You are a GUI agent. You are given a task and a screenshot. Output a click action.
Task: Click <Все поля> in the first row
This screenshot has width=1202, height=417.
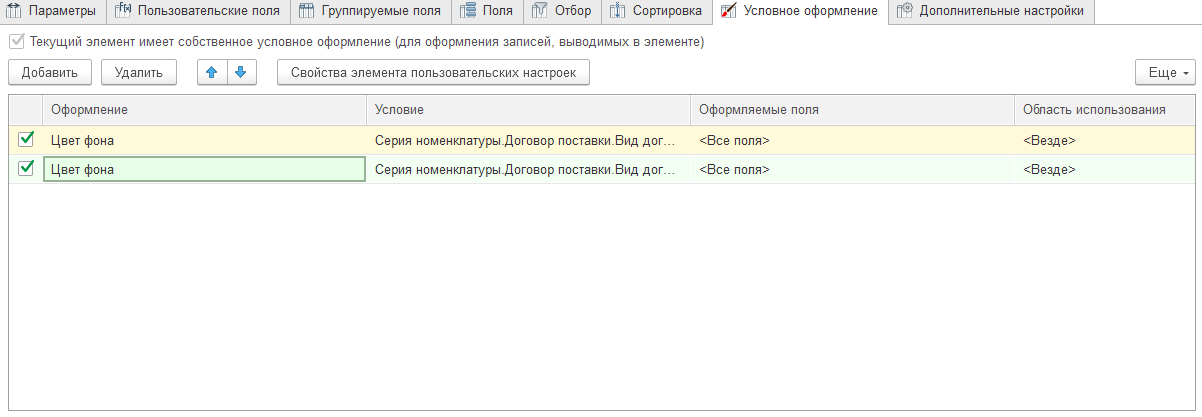[x=734, y=141]
